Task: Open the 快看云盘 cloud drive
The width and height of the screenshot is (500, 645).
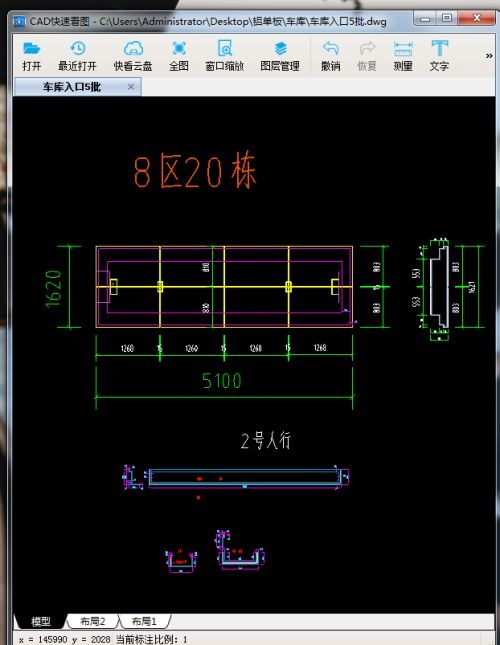Action: click(133, 56)
